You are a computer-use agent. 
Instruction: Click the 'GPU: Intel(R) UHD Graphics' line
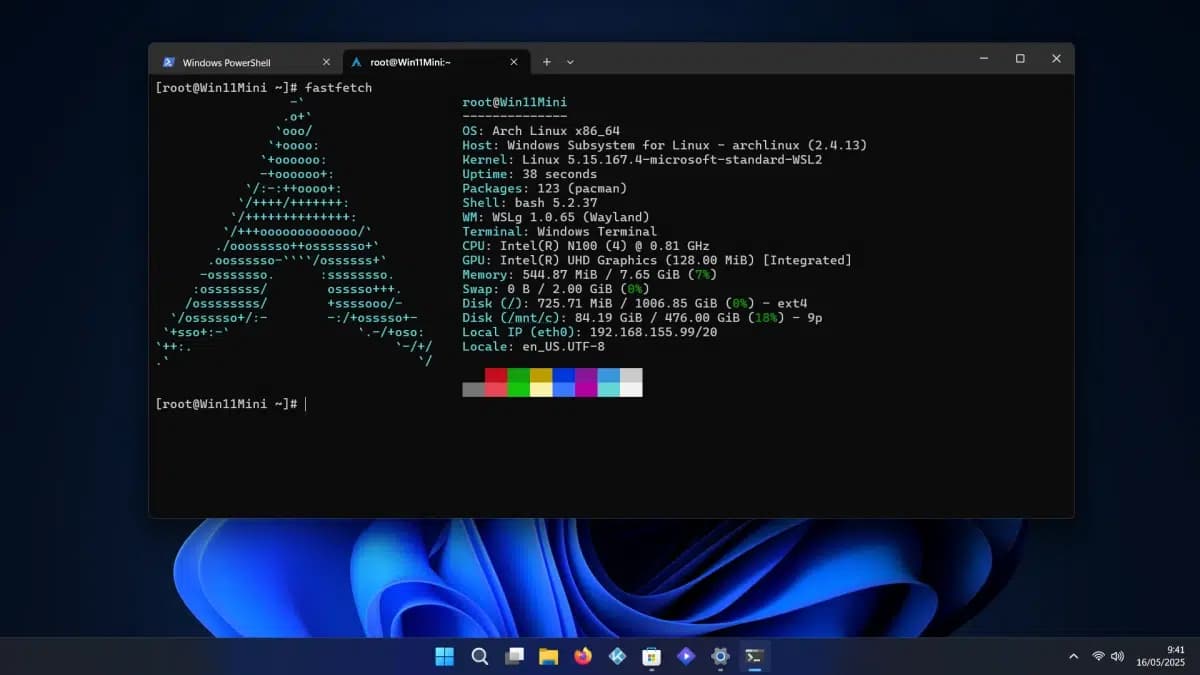(x=657, y=260)
